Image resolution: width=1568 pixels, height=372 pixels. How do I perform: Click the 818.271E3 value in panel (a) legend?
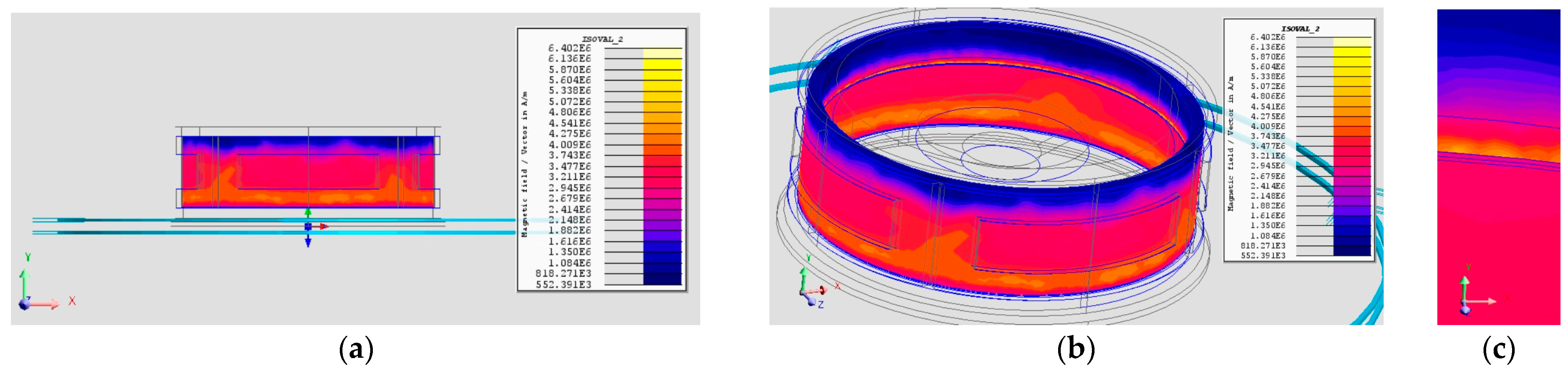(x=563, y=274)
